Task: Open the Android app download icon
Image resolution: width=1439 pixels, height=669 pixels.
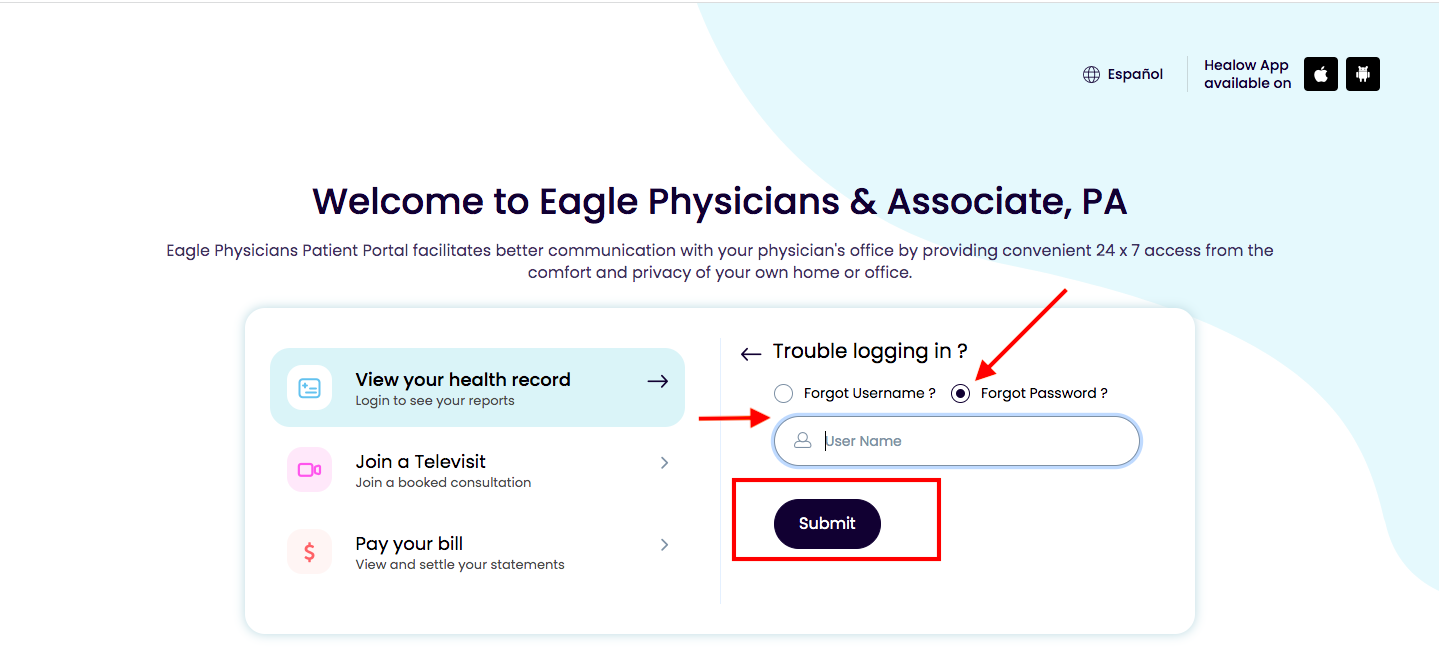Action: pyautogui.click(x=1363, y=74)
